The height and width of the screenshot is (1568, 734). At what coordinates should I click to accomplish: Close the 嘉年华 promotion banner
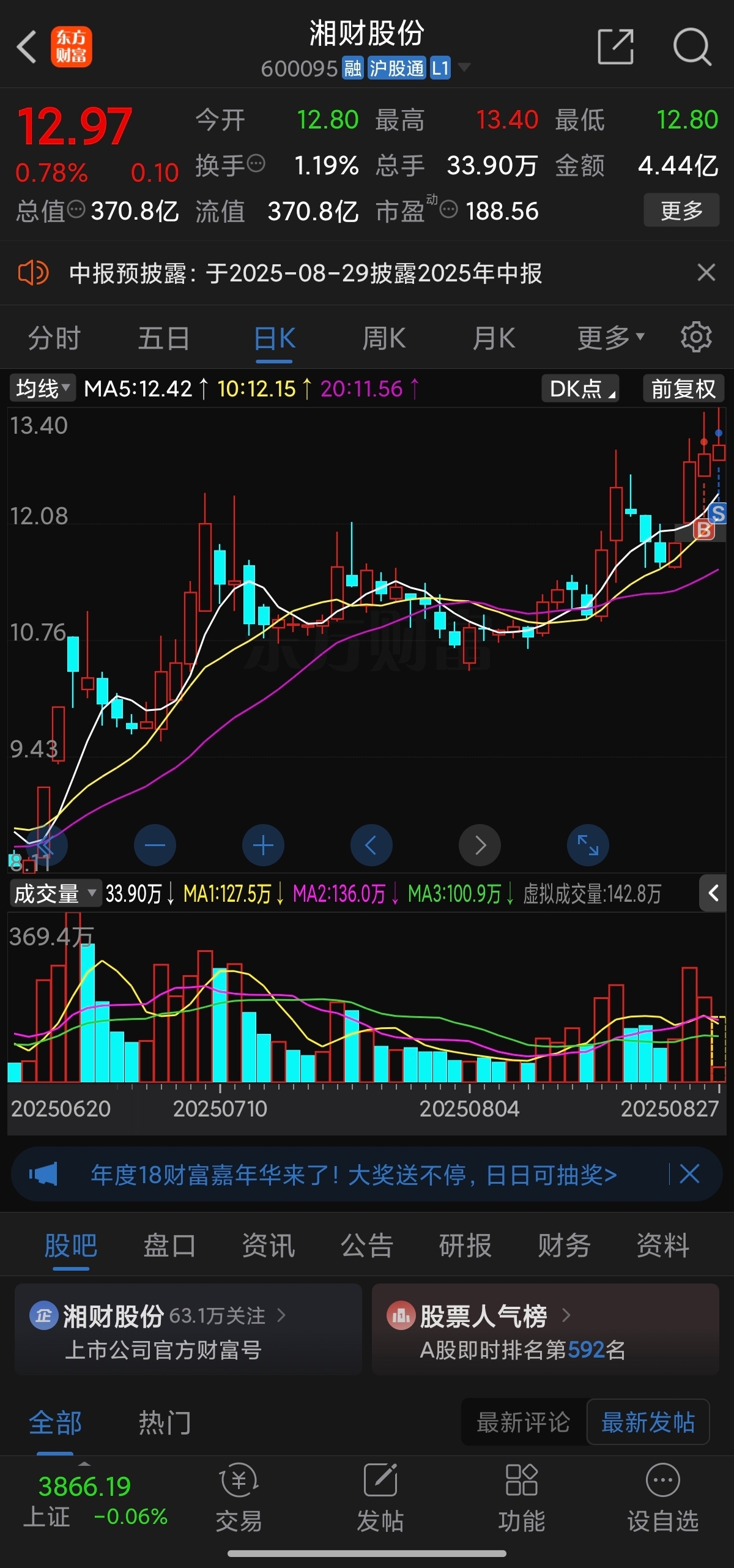[x=689, y=1174]
